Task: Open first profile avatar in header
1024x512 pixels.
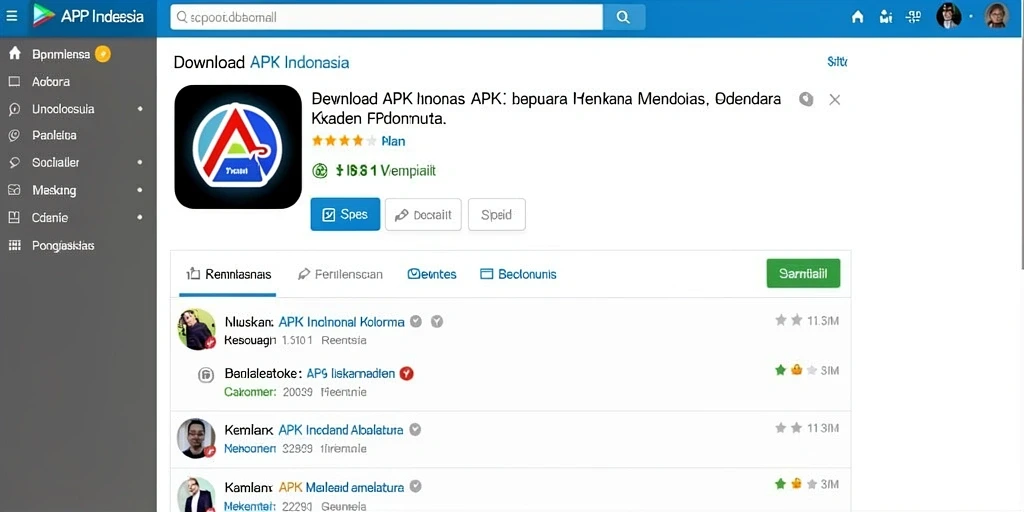Action: click(948, 16)
